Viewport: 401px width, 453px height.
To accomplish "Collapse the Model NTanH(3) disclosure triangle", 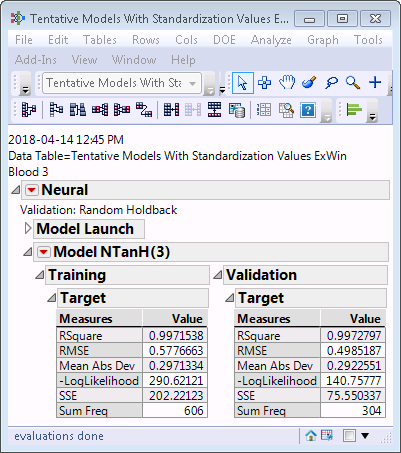I will [28, 252].
